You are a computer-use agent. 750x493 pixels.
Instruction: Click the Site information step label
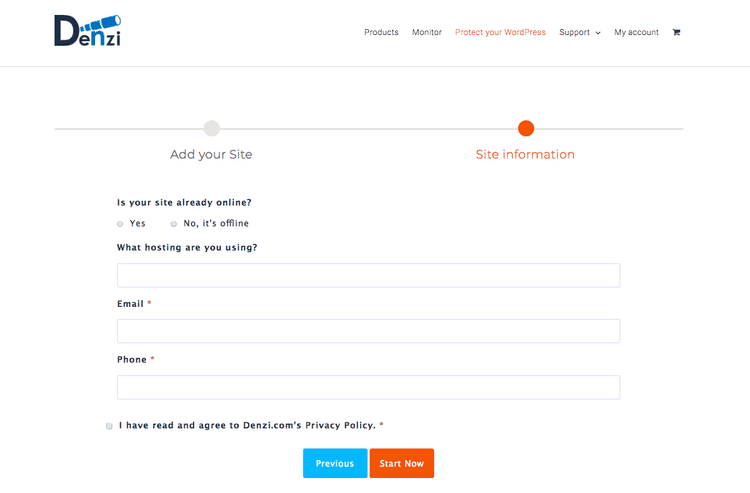[x=525, y=154]
